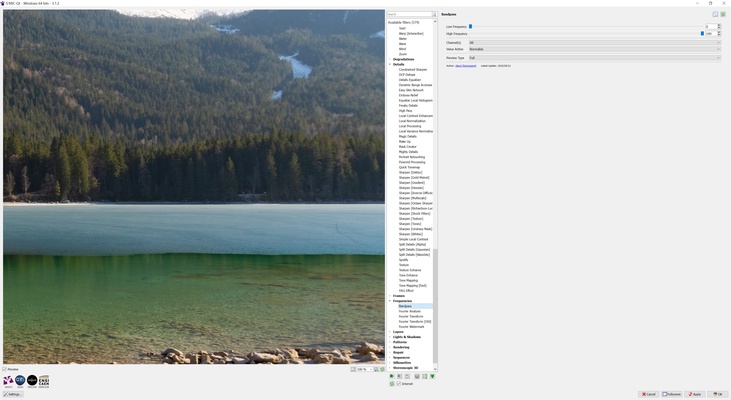
Task: Click the G'MIC logo below preview
Action: click(x=8, y=381)
